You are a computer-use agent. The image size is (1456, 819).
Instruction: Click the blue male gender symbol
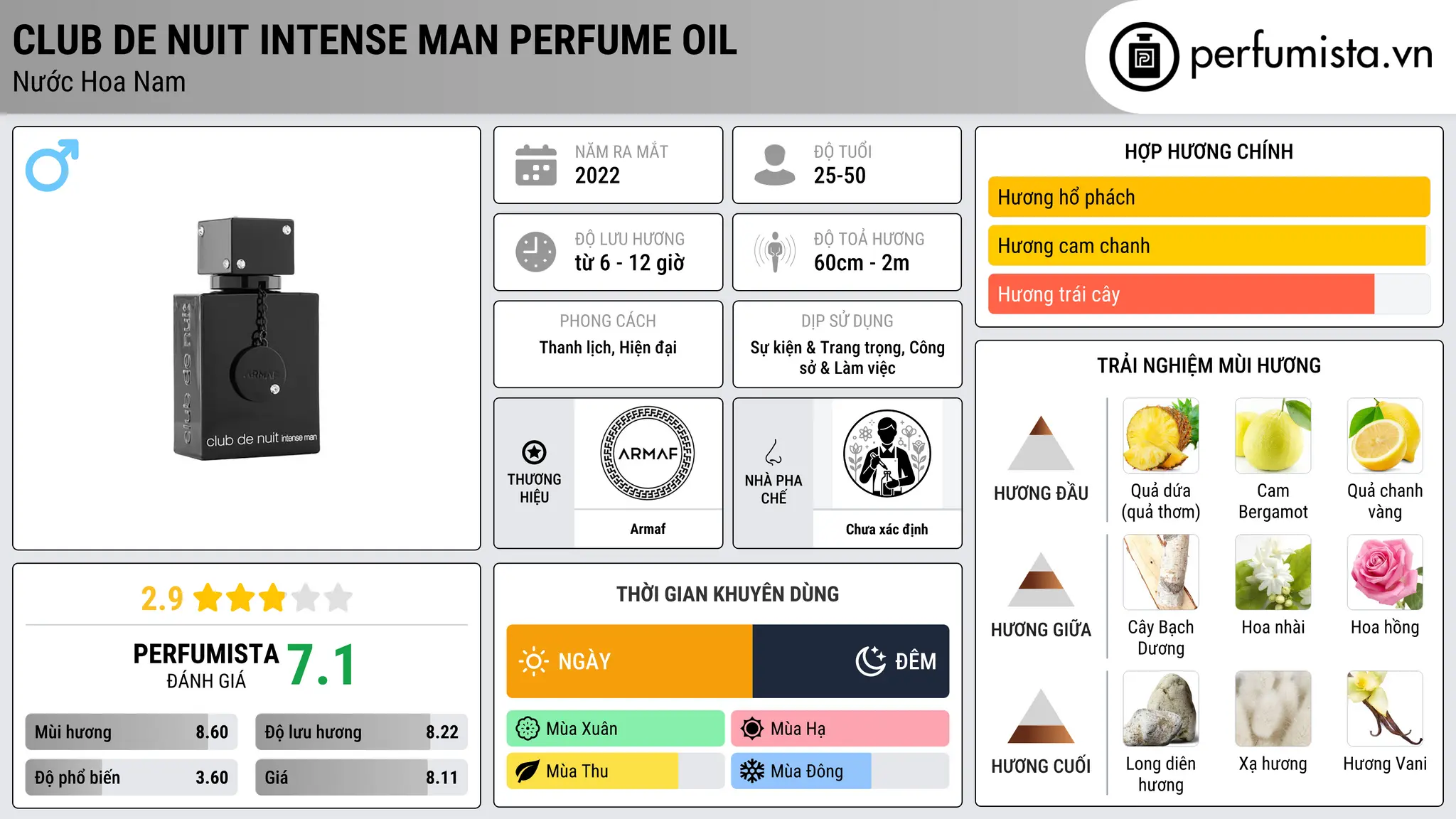click(52, 165)
